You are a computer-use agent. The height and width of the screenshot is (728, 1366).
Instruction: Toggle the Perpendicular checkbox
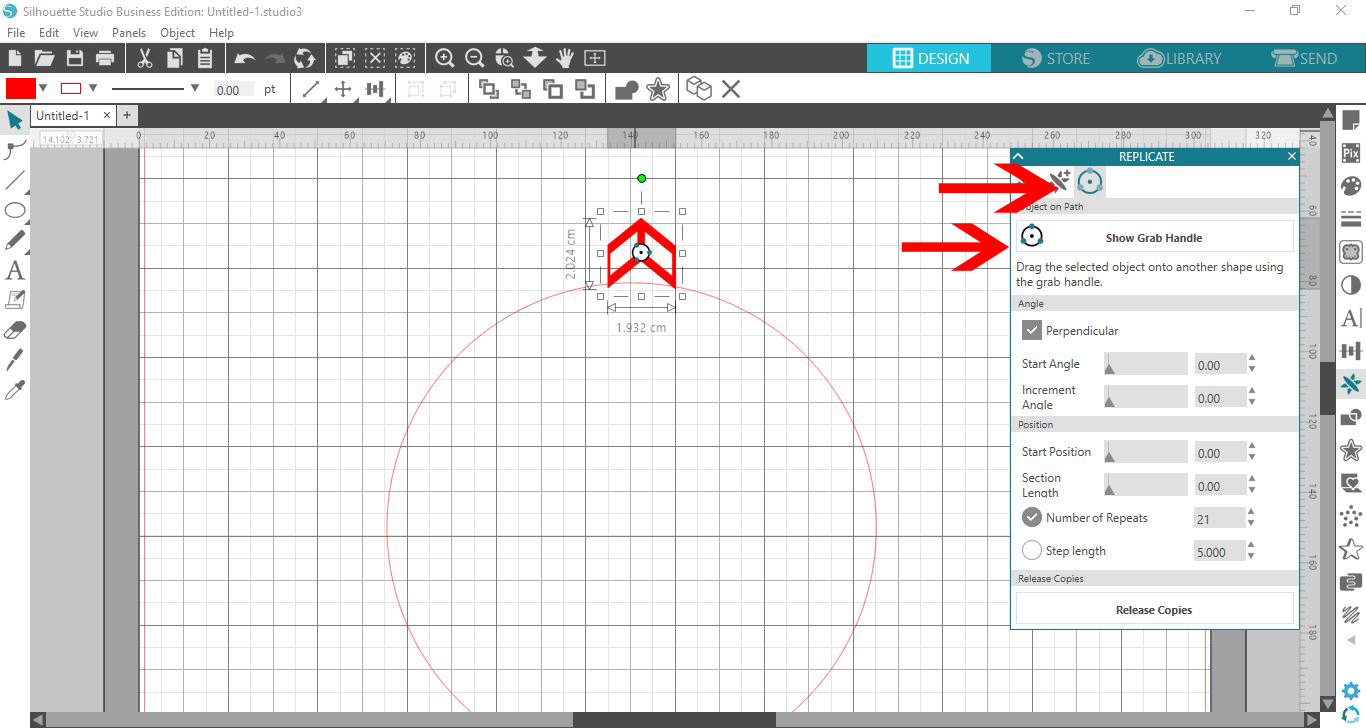click(x=1032, y=330)
